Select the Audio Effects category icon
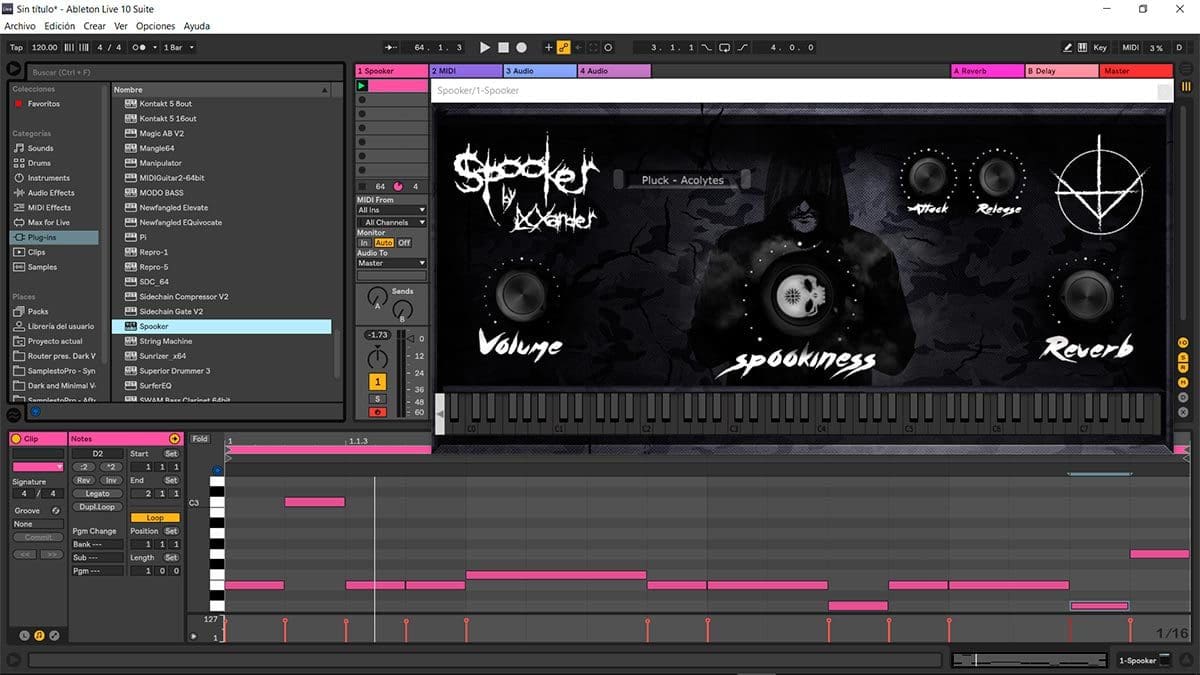 tap(19, 193)
